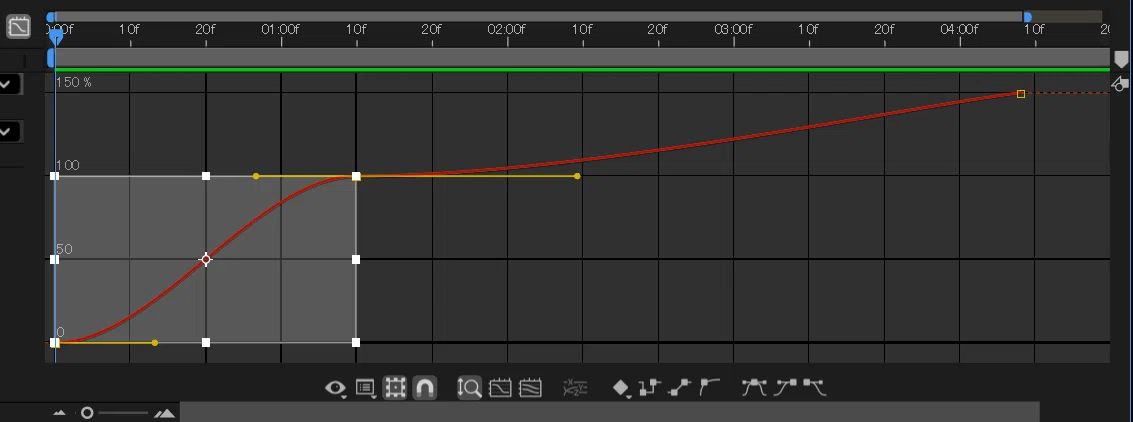Image resolution: width=1133 pixels, height=422 pixels.
Task: Click the transform box center anchor point
Action: point(206,259)
